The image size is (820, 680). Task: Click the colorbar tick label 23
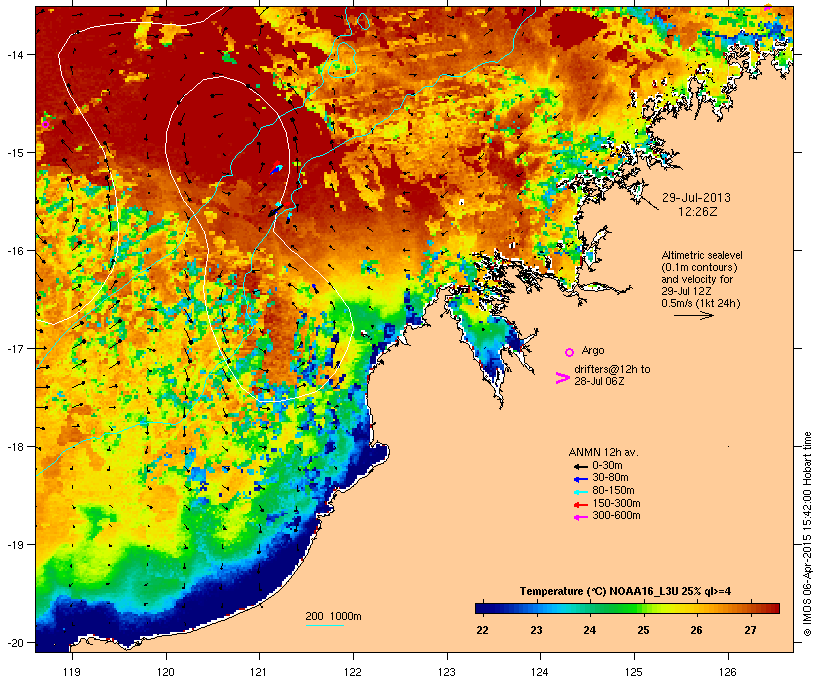[536, 630]
